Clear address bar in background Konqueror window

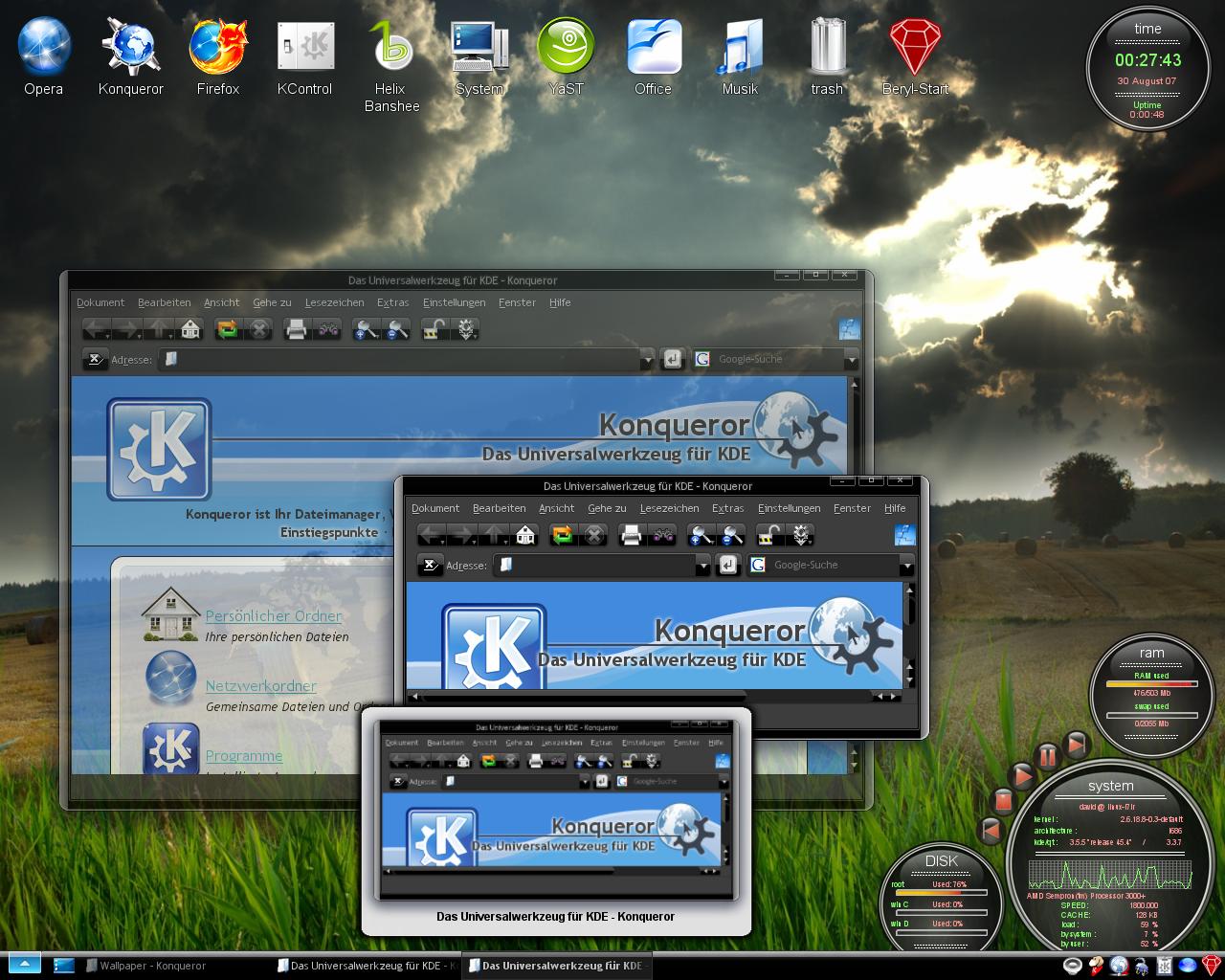click(95, 359)
